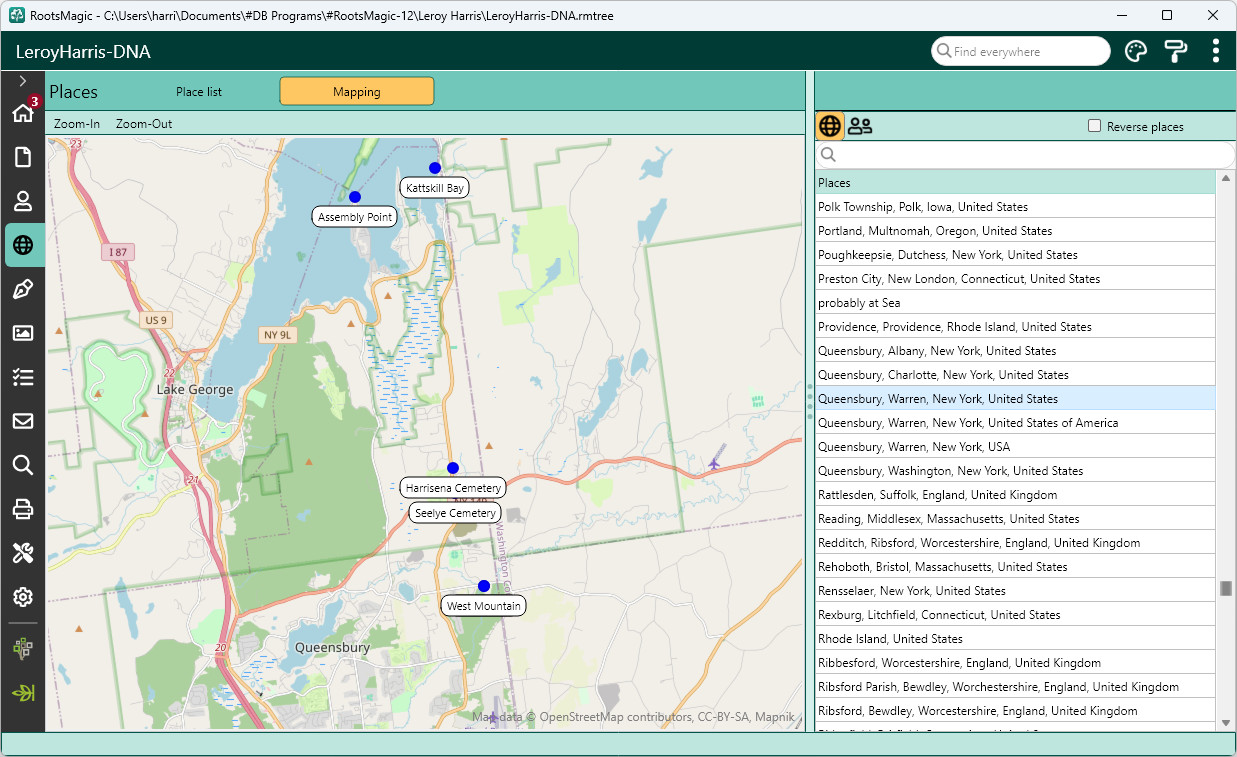Open the three-dot main menu
The image size is (1237, 757).
1215,51
